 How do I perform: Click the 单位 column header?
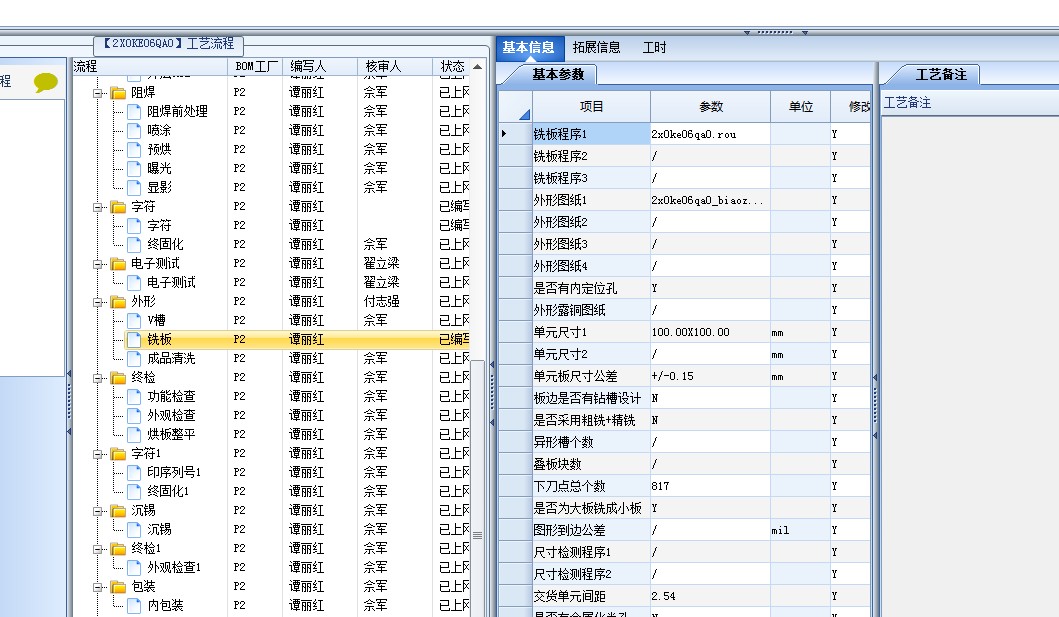click(x=800, y=107)
